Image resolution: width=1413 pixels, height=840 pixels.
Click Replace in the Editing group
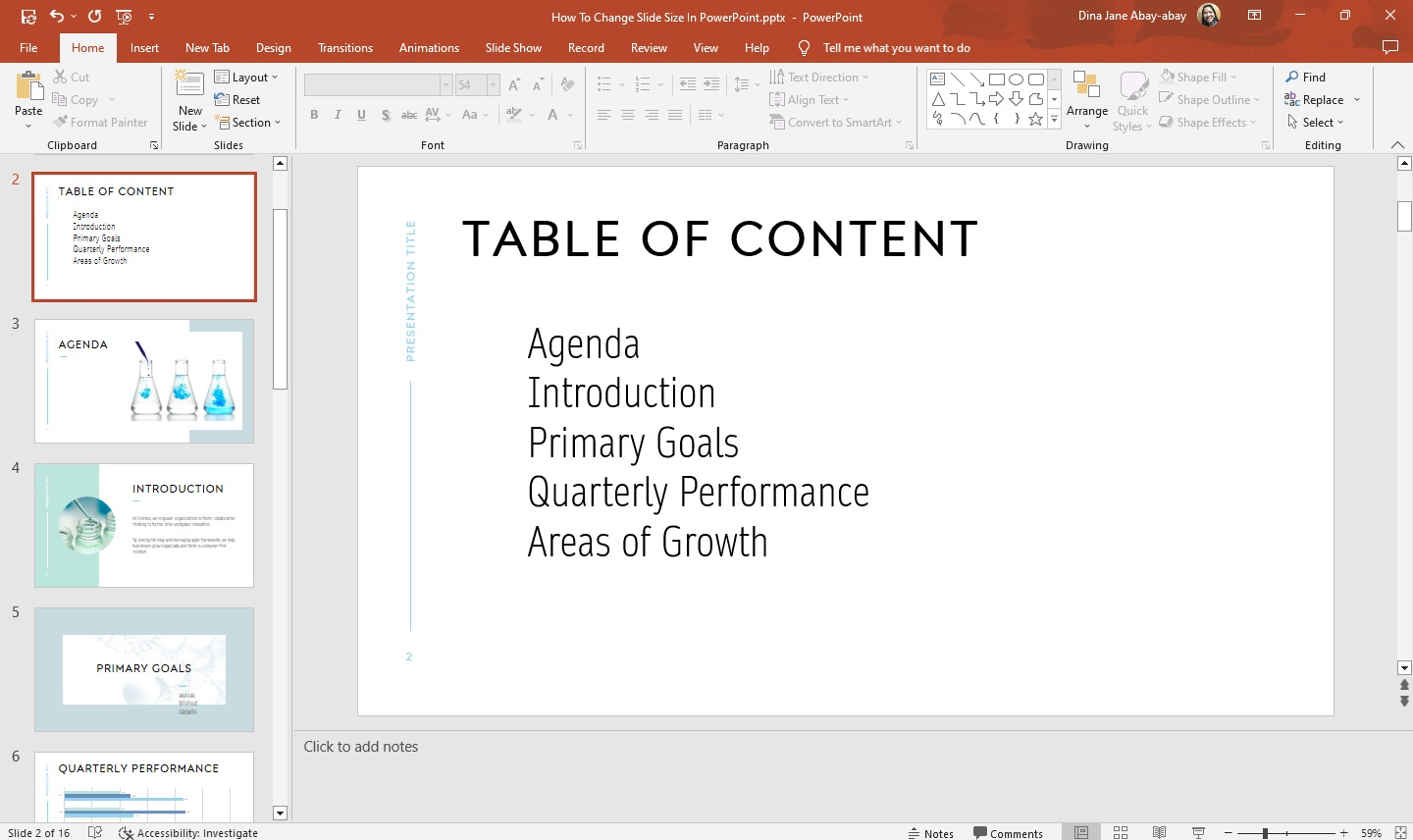tap(1314, 99)
